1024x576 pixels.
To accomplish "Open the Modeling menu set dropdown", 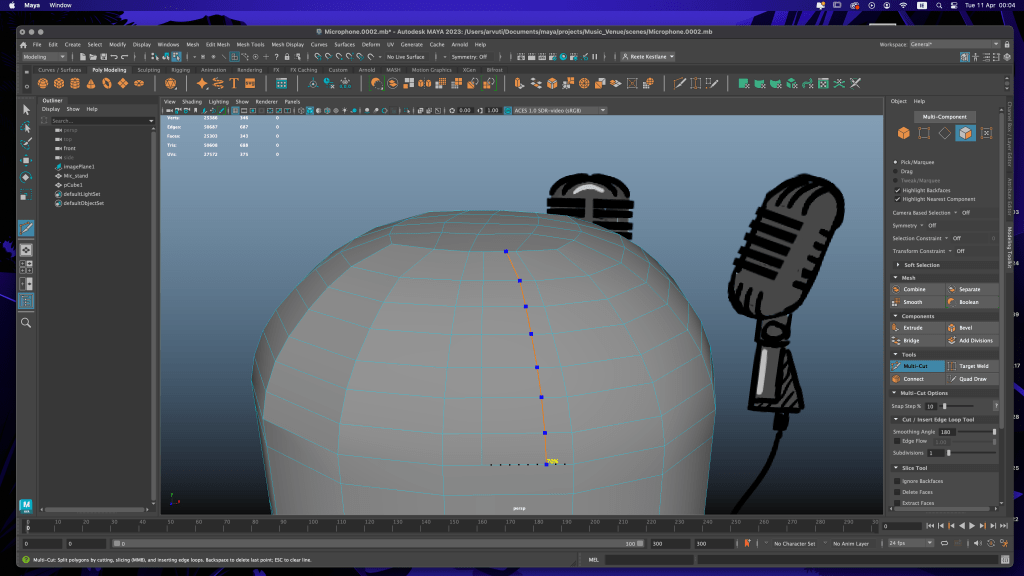I will pyautogui.click(x=44, y=57).
